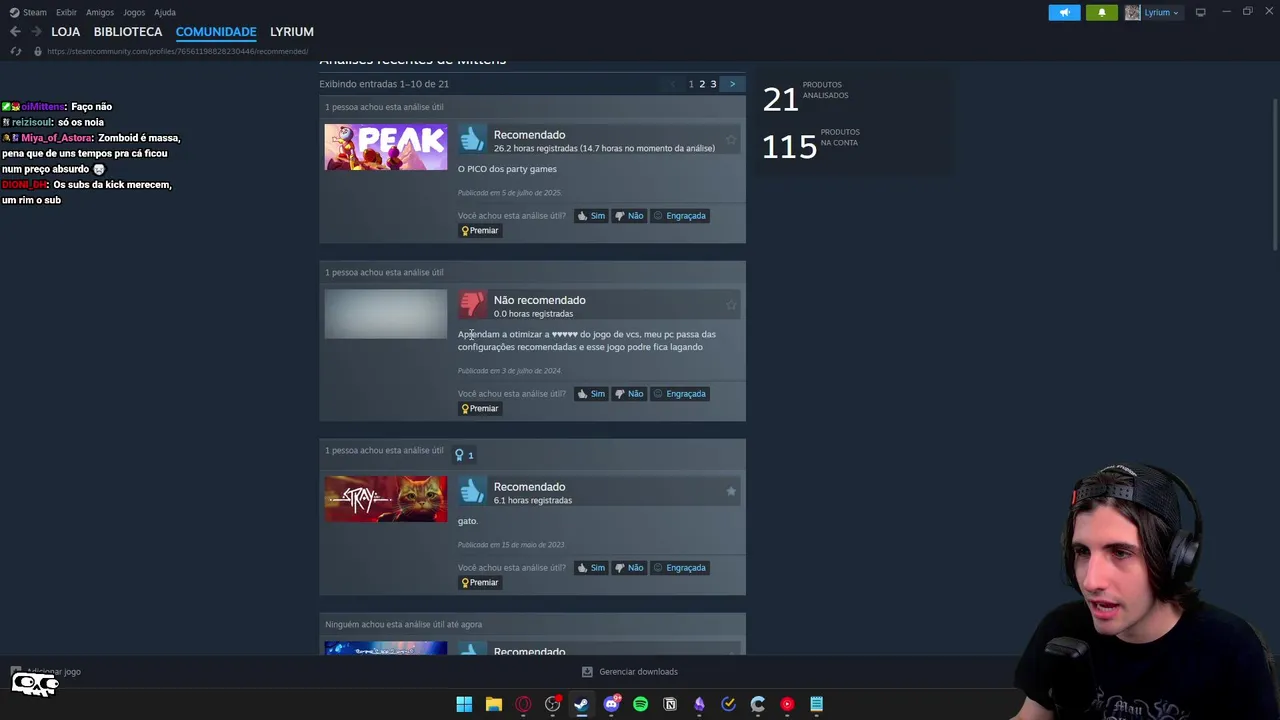Open the Amigos menu
The width and height of the screenshot is (1280, 720).
coord(100,12)
